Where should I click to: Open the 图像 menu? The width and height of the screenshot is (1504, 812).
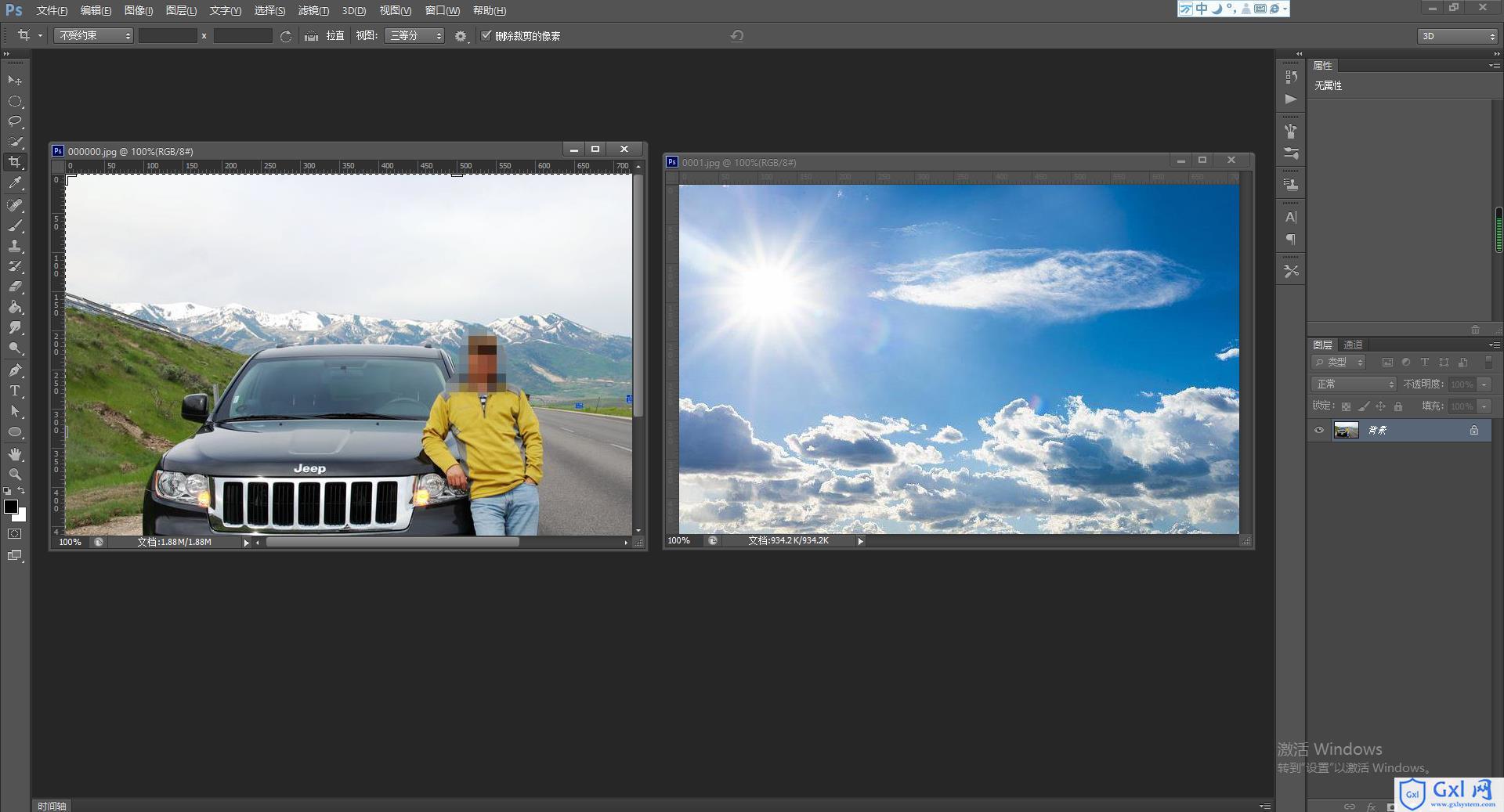click(139, 11)
